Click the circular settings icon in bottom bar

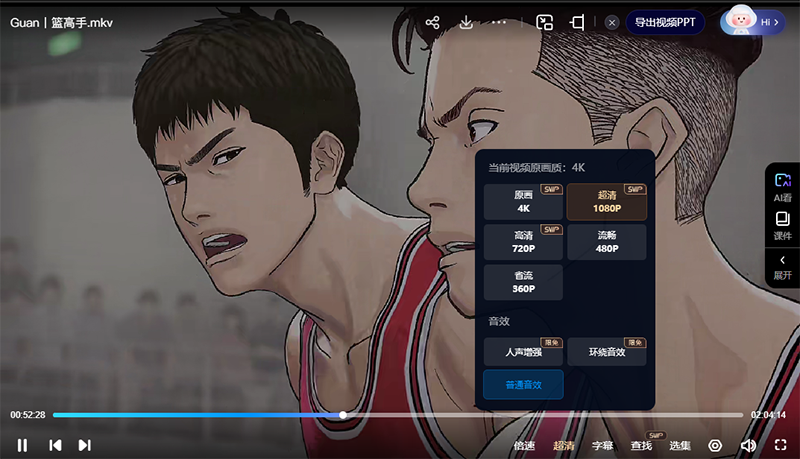coord(715,446)
